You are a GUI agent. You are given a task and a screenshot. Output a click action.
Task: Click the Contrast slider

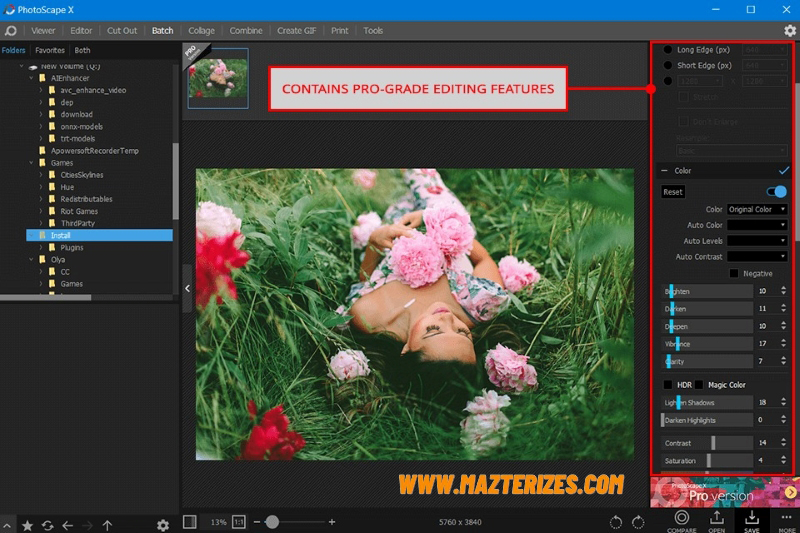pyautogui.click(x=707, y=443)
